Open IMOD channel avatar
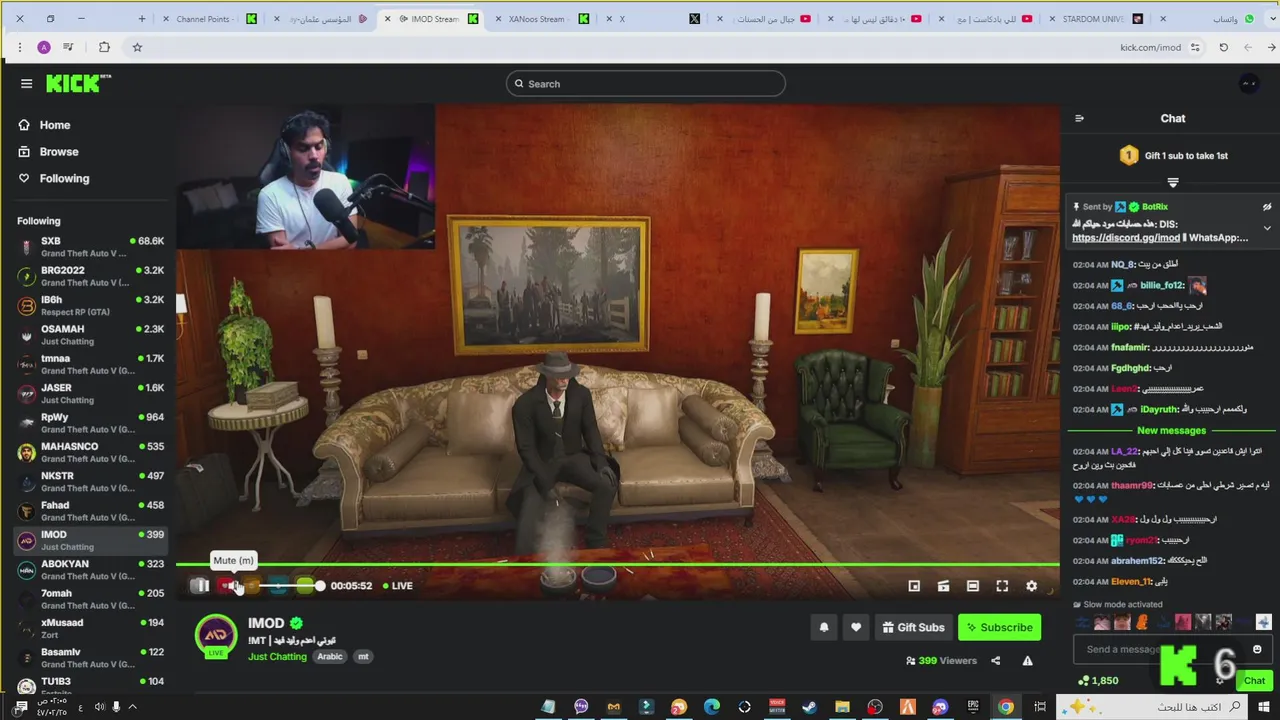1280x720 pixels. click(x=216, y=635)
